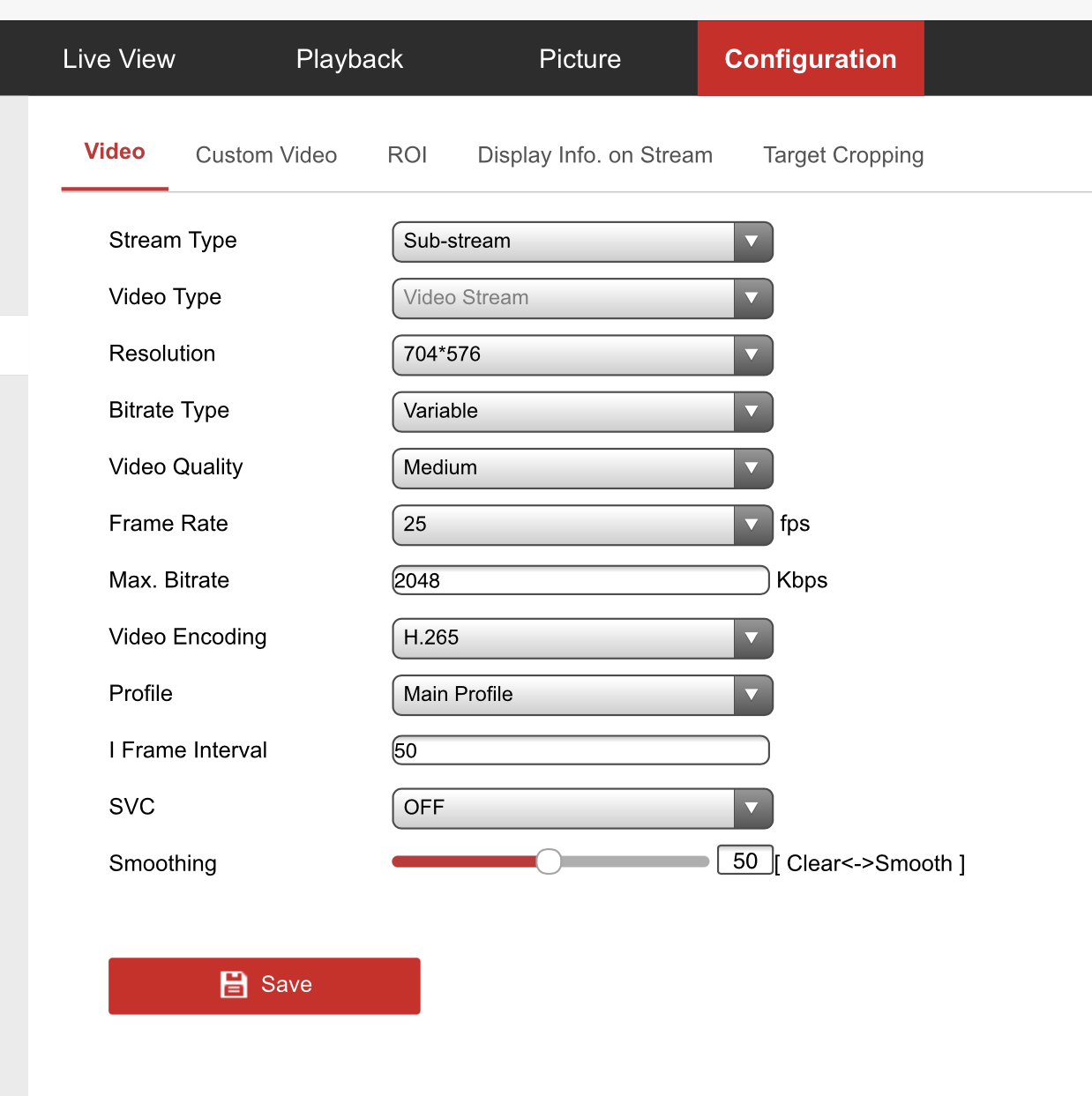The height and width of the screenshot is (1096, 1092).
Task: Open the SVC dropdown set to OFF
Action: coord(582,808)
